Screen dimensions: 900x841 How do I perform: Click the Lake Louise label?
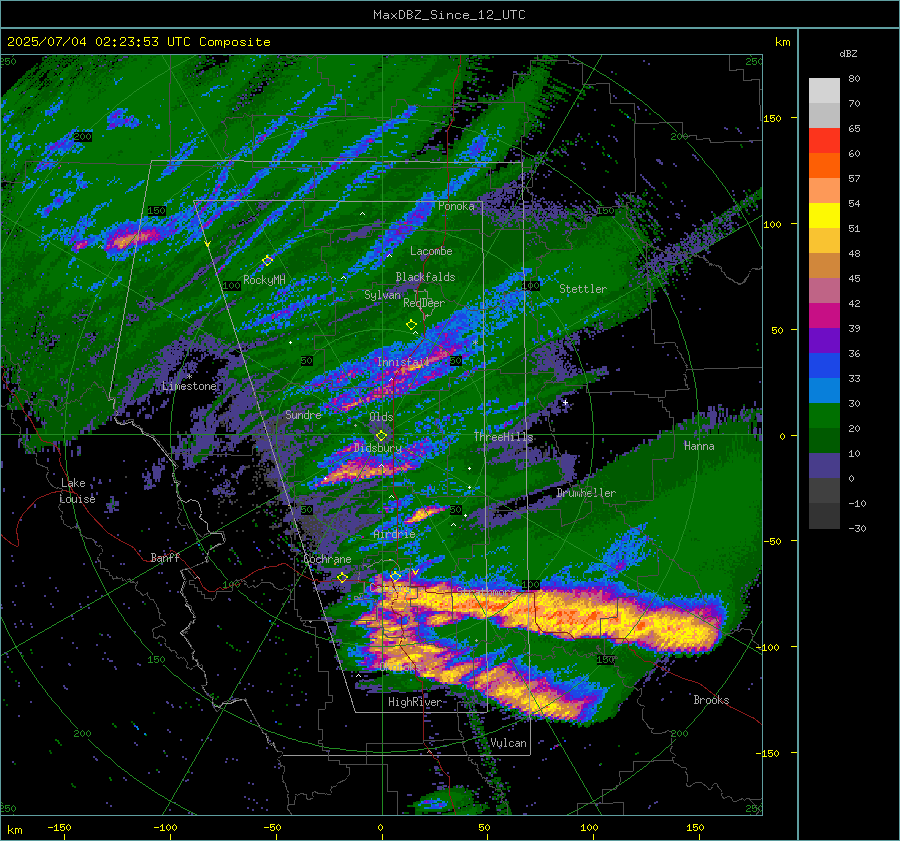pyautogui.click(x=78, y=491)
